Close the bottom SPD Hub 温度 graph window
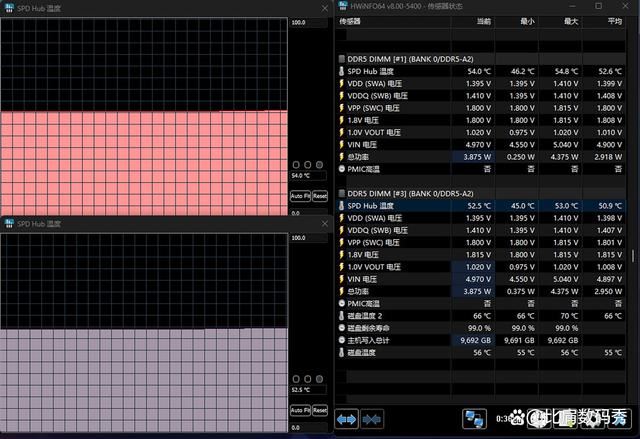 pyautogui.click(x=323, y=224)
